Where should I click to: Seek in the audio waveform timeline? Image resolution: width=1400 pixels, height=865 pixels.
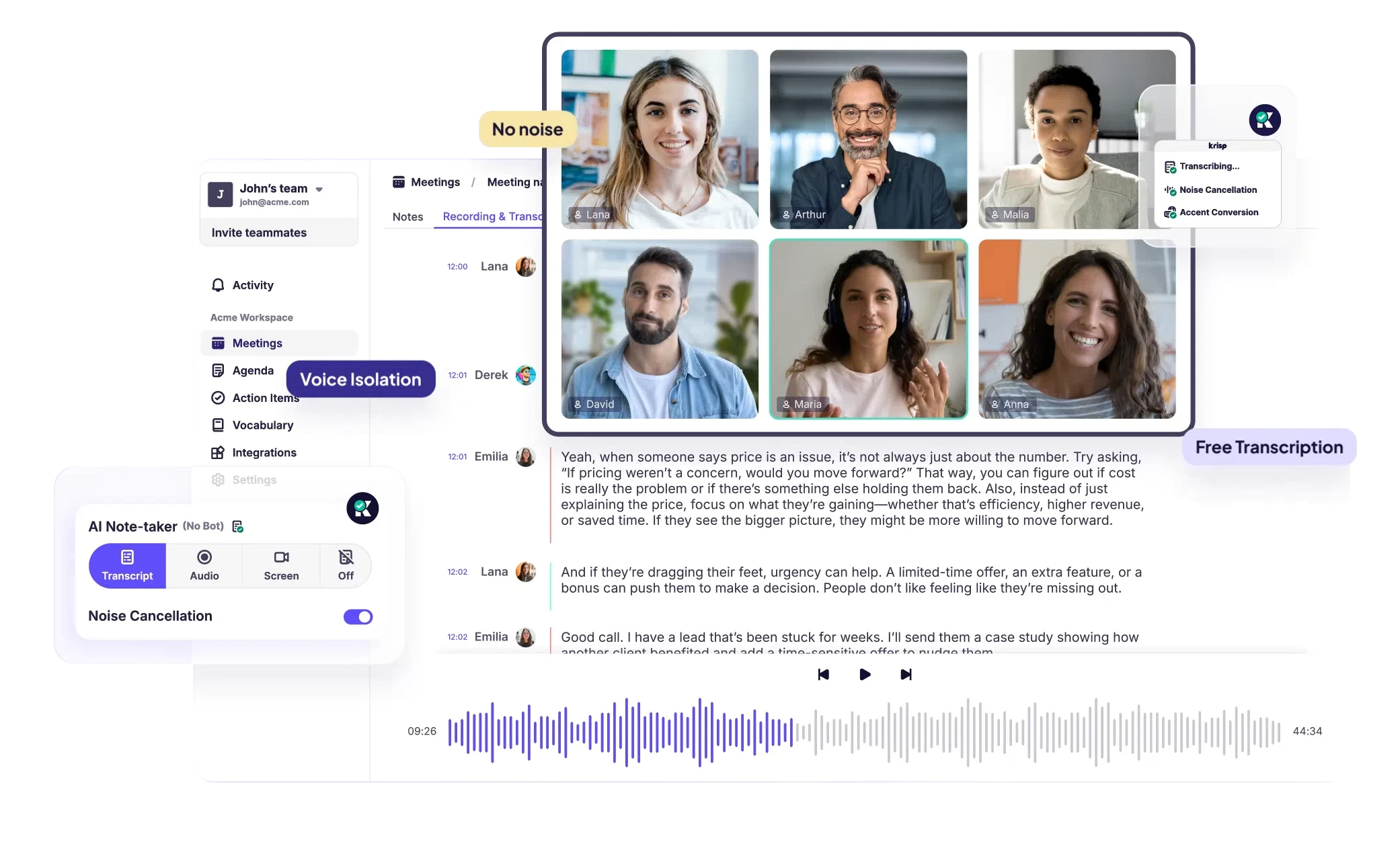864,731
